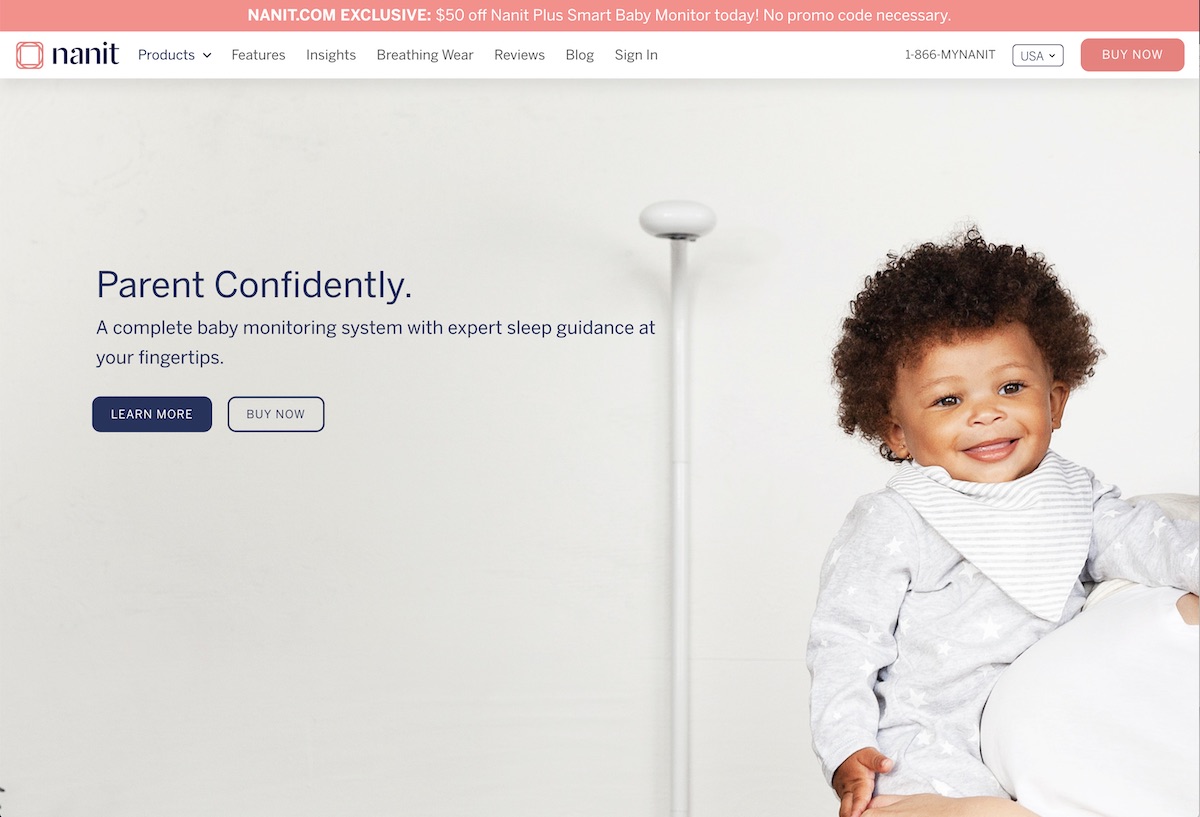Screen dimensions: 1200x817
Task: Click the coral BUY NOW header button
Action: (x=1132, y=55)
